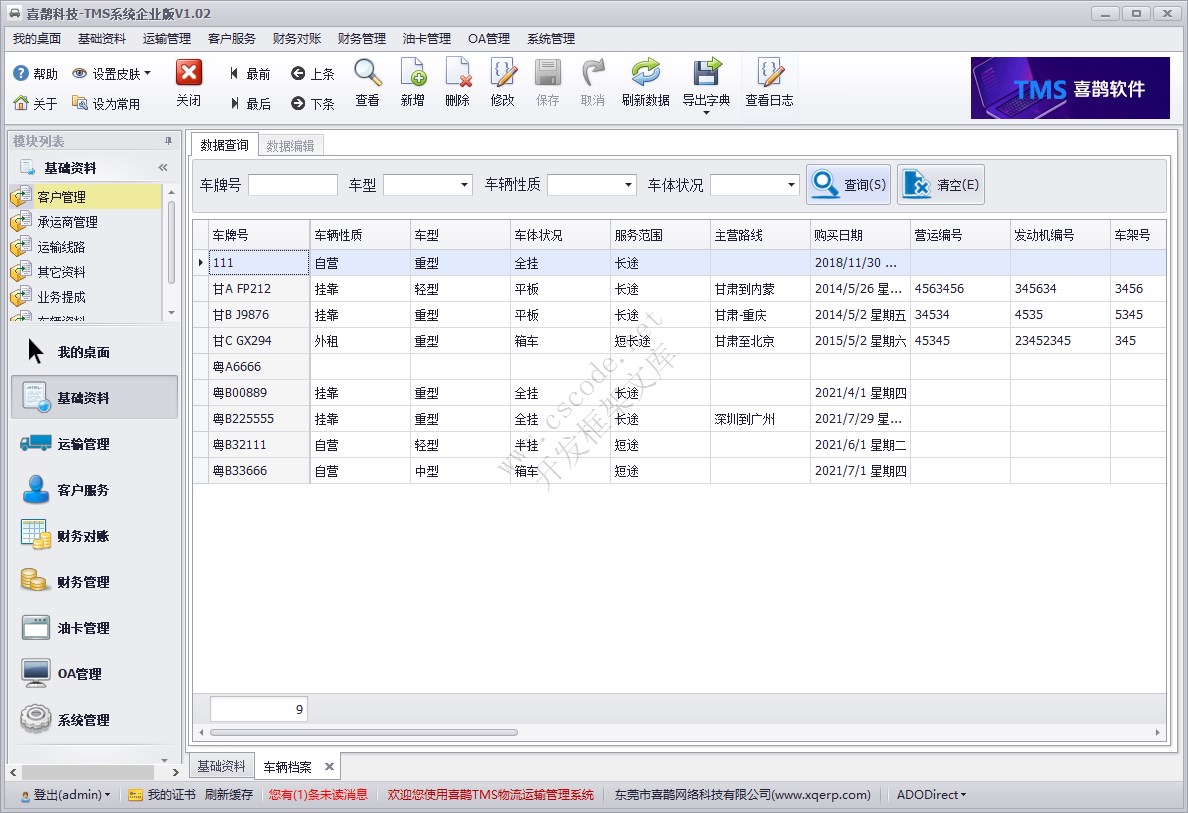
Task: Select 客户管理 in module list
Action: click(86, 197)
